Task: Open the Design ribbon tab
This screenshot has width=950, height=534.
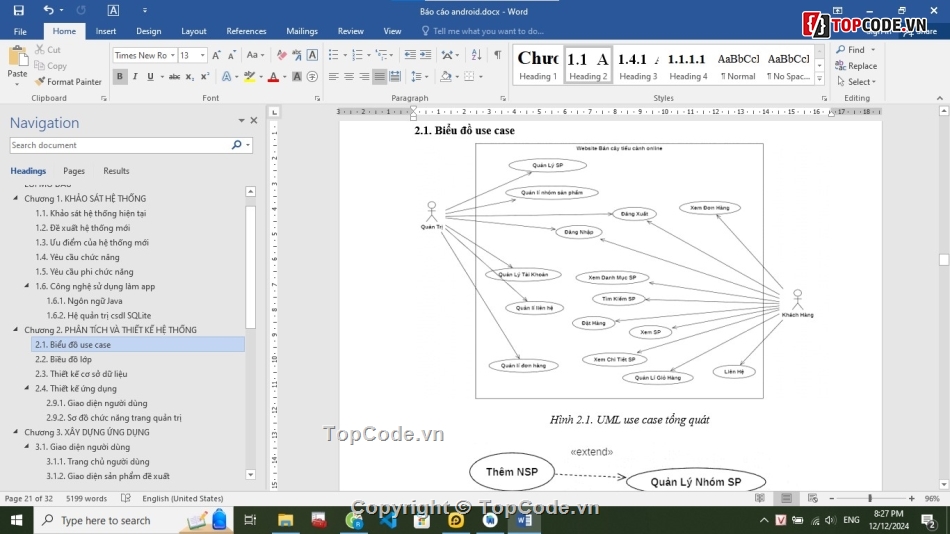Action: click(x=148, y=31)
